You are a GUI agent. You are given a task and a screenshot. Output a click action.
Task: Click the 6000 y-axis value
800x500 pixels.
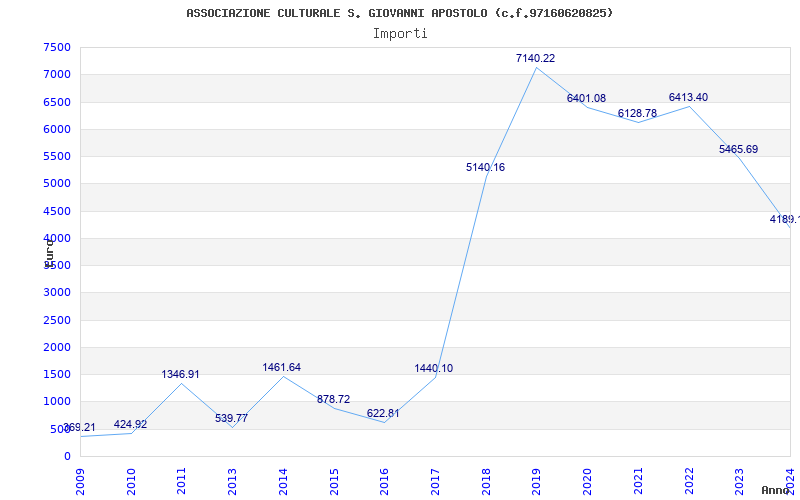[57, 129]
